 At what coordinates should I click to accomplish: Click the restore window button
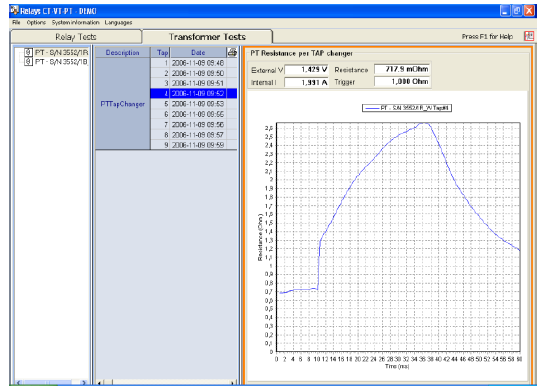coord(517,11)
